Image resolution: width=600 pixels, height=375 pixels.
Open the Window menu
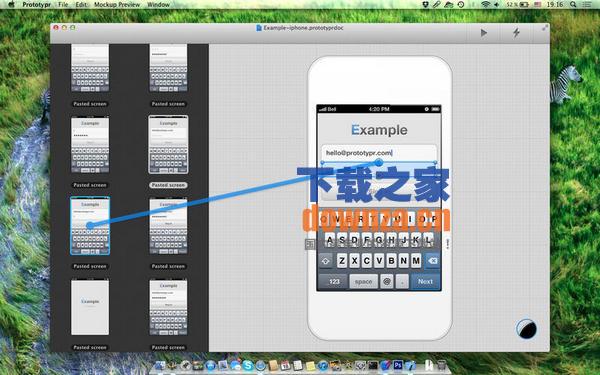(x=158, y=5)
